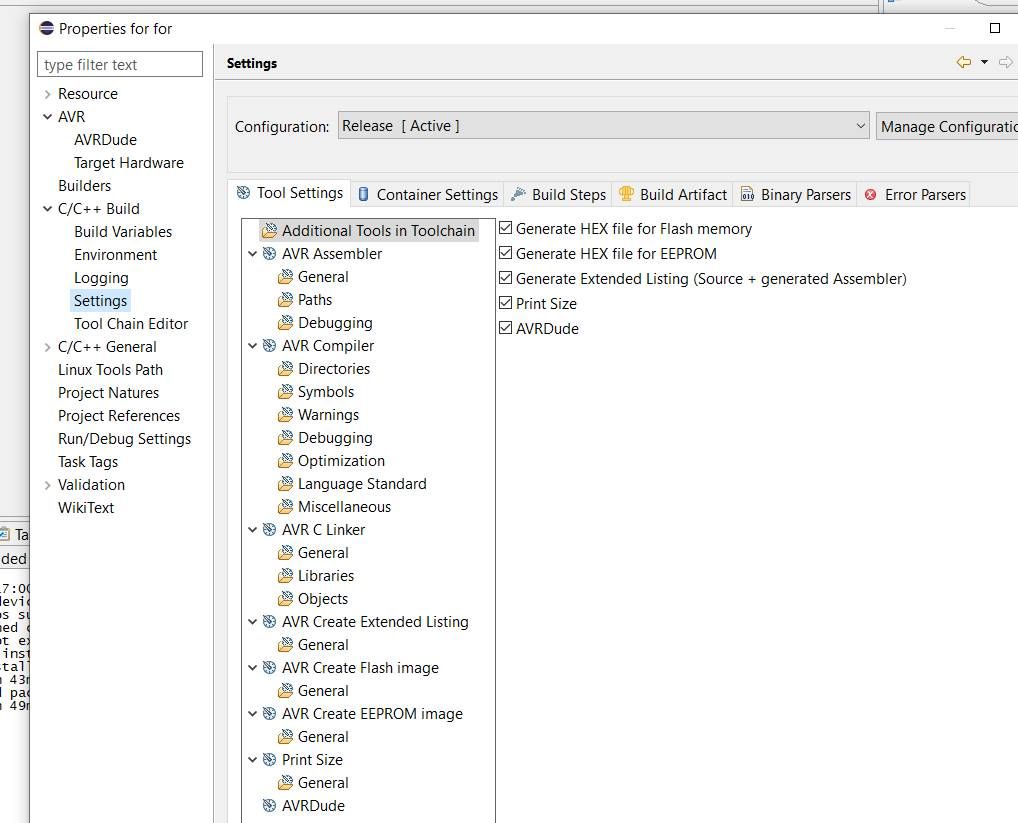The image size is (1018, 823).
Task: Click the folder icon beside Symbols
Action: pos(285,392)
